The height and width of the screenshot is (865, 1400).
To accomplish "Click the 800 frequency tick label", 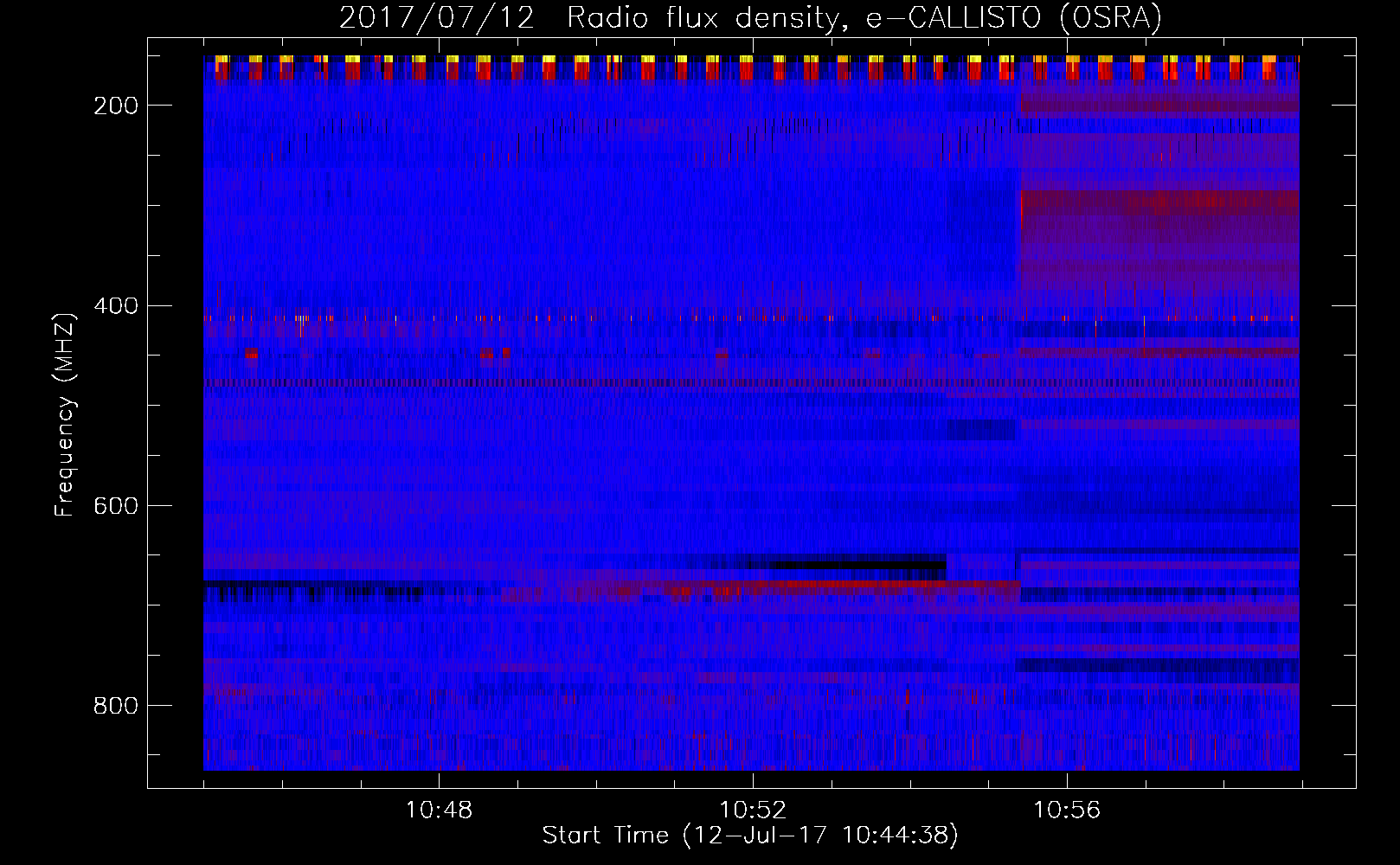I will (x=116, y=706).
